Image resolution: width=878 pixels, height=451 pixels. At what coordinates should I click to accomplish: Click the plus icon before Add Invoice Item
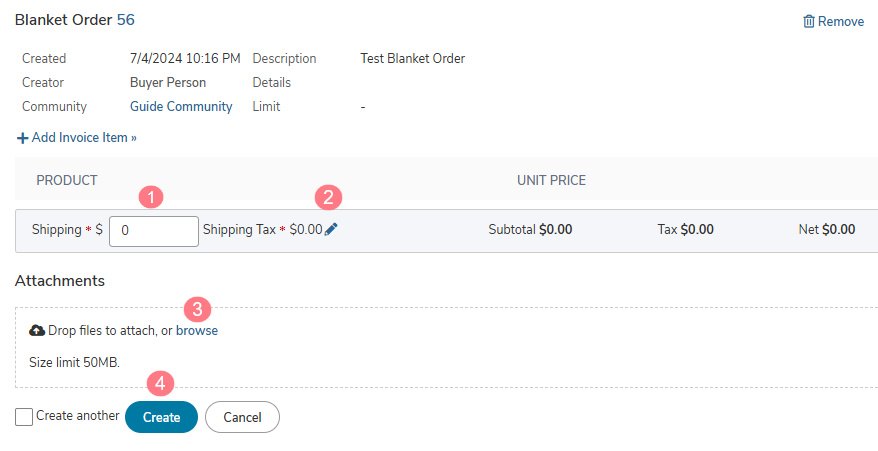pyautogui.click(x=22, y=138)
